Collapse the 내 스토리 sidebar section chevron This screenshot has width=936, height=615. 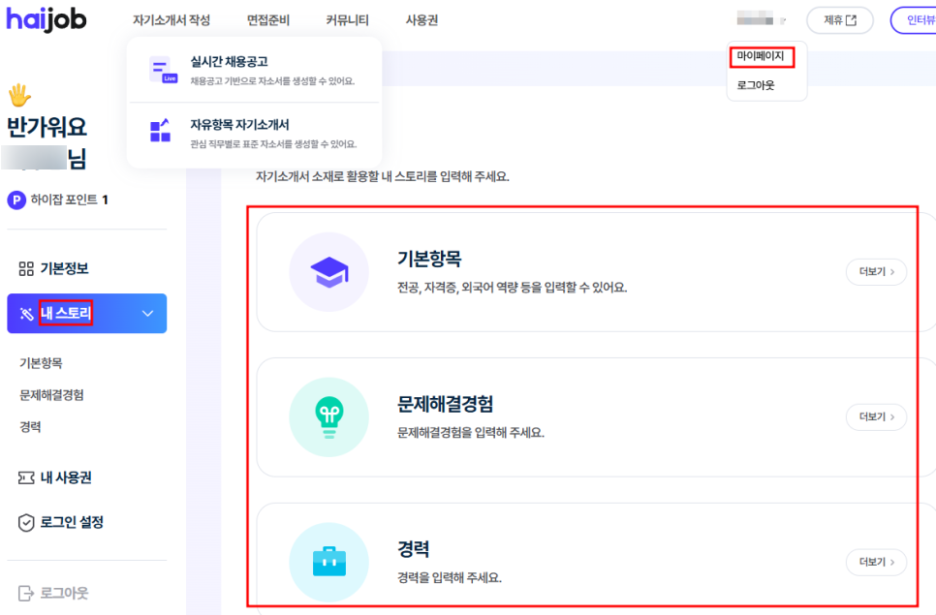pyautogui.click(x=148, y=314)
